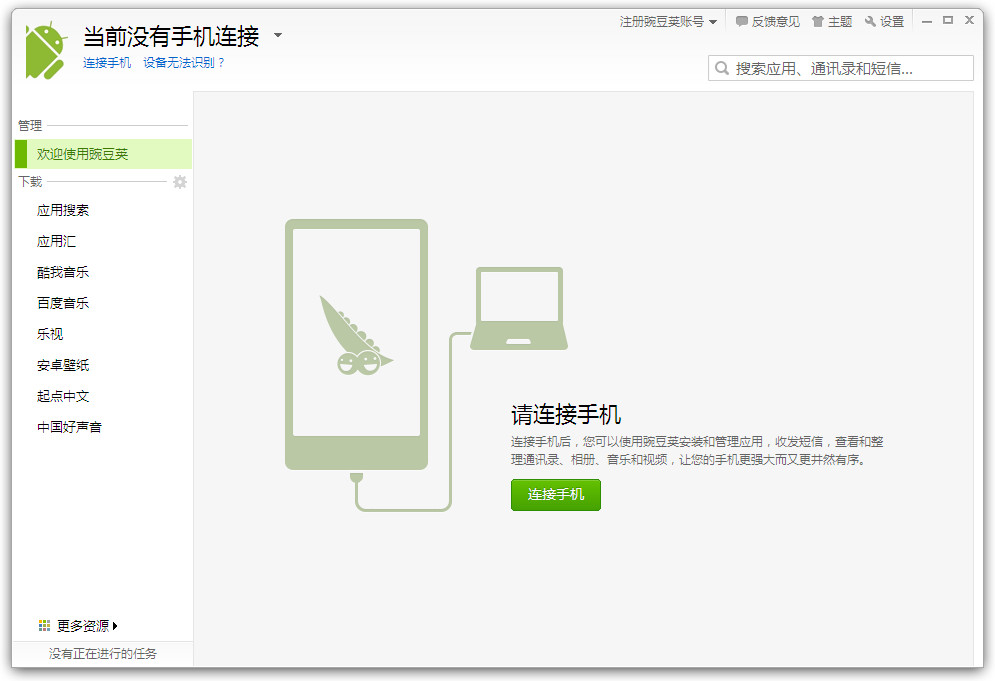Click the phone illustration with pea pod
This screenshot has width=995, height=681.
[356, 345]
